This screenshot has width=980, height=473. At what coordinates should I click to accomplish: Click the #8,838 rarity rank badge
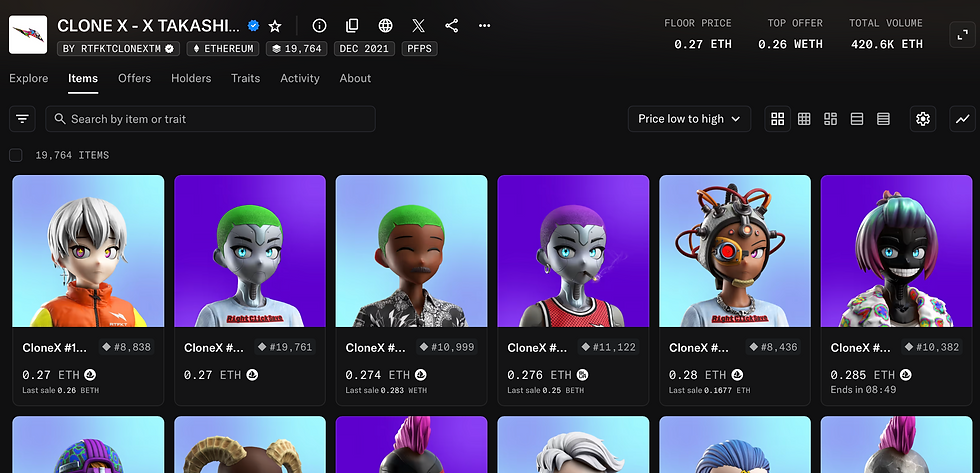pos(126,347)
